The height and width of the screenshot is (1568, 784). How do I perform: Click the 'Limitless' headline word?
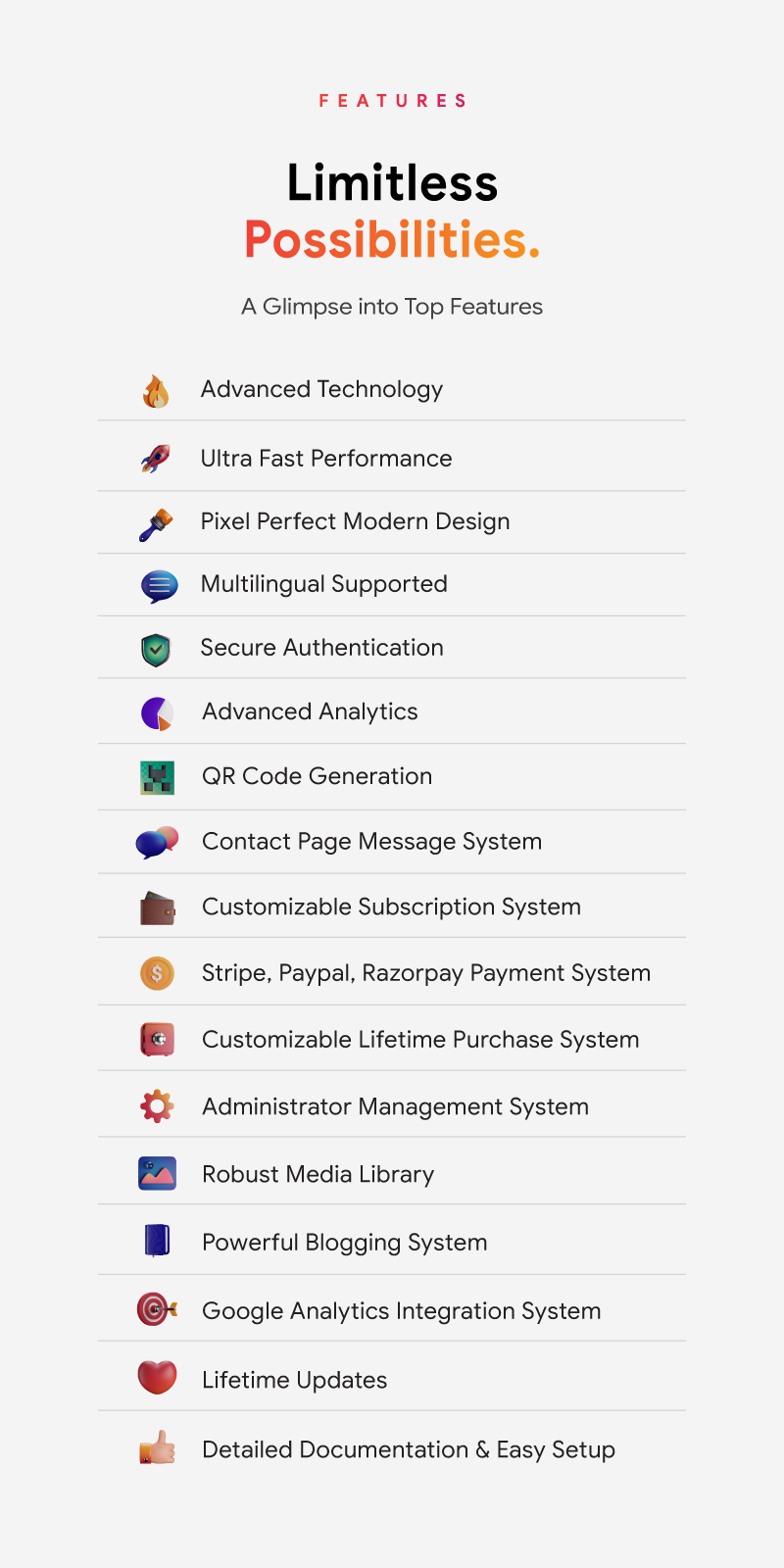click(392, 183)
